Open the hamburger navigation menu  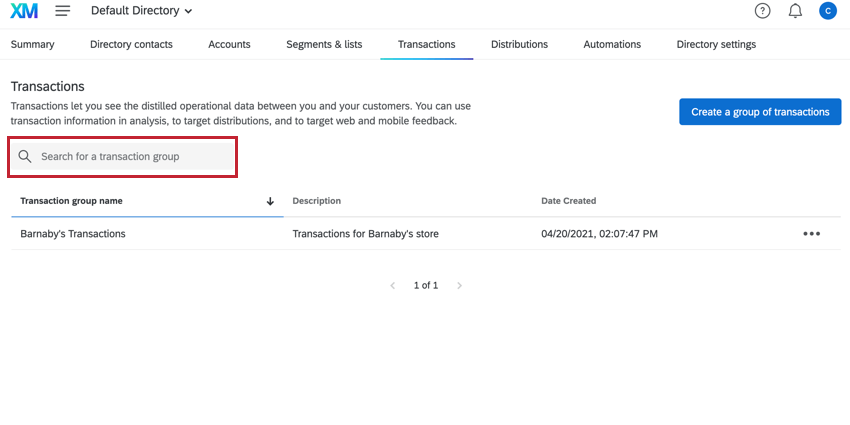(63, 11)
